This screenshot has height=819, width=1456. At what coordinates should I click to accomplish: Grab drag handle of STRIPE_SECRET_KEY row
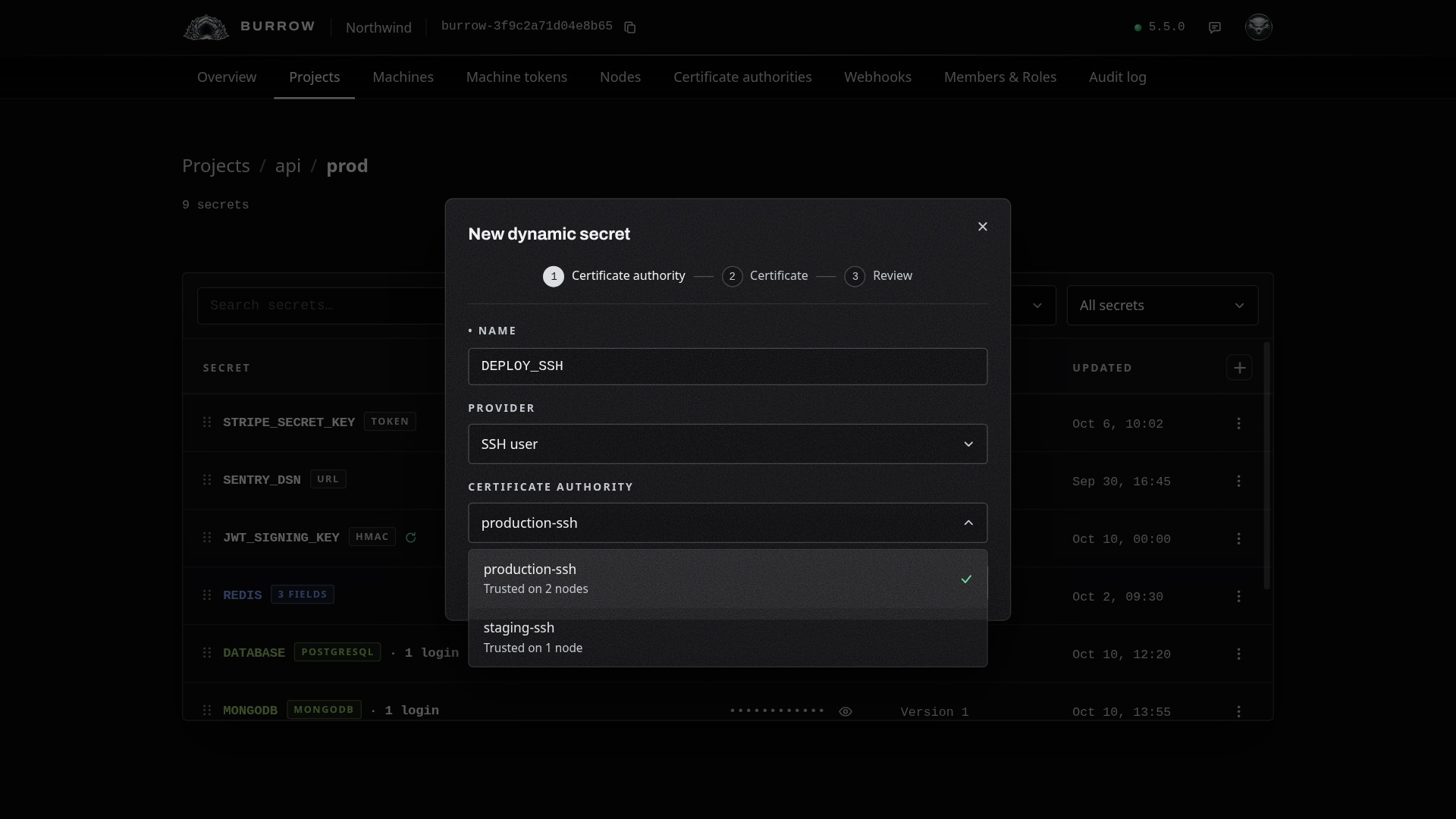207,422
